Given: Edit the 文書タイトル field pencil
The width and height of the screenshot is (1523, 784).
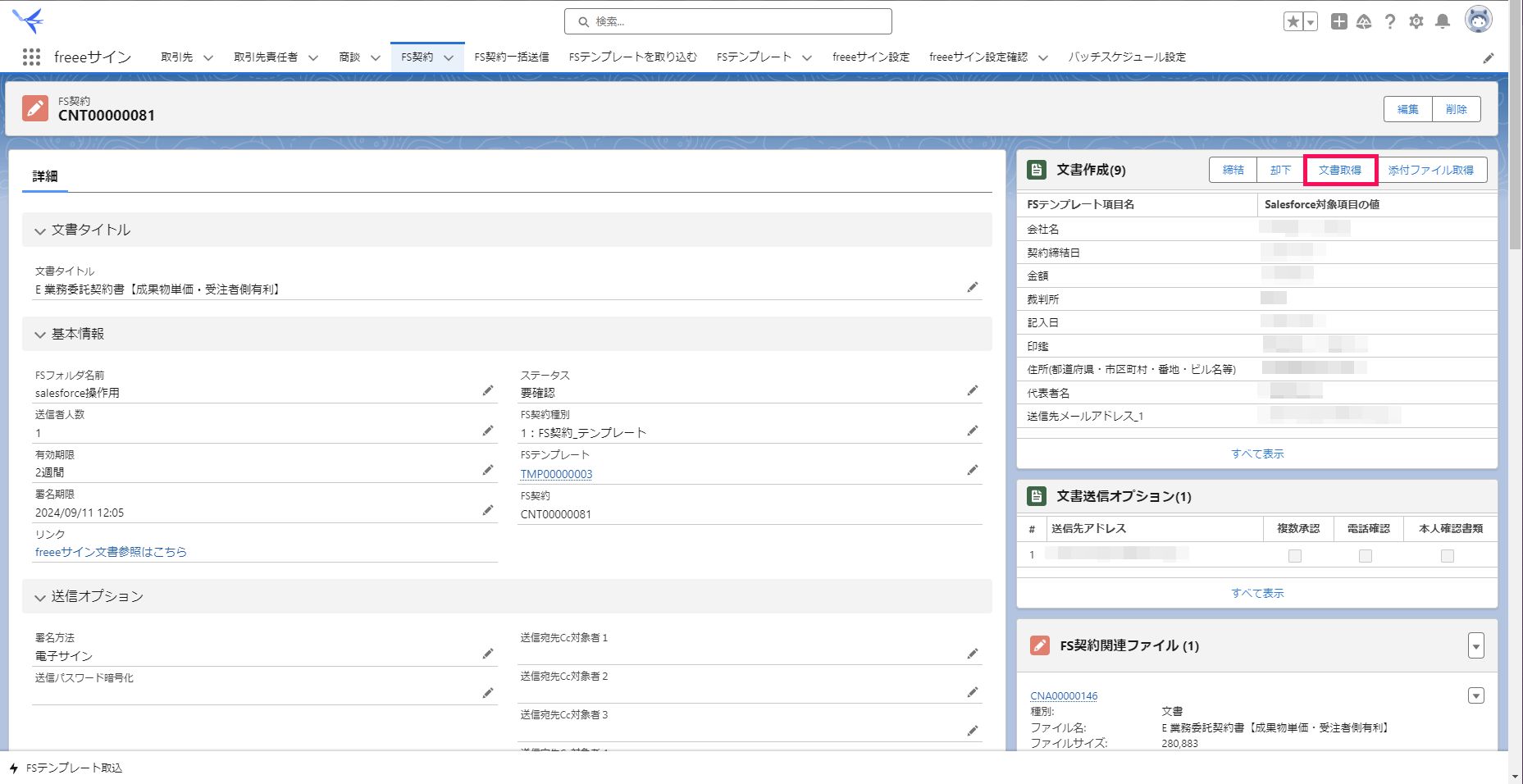Looking at the screenshot, I should tap(973, 287).
